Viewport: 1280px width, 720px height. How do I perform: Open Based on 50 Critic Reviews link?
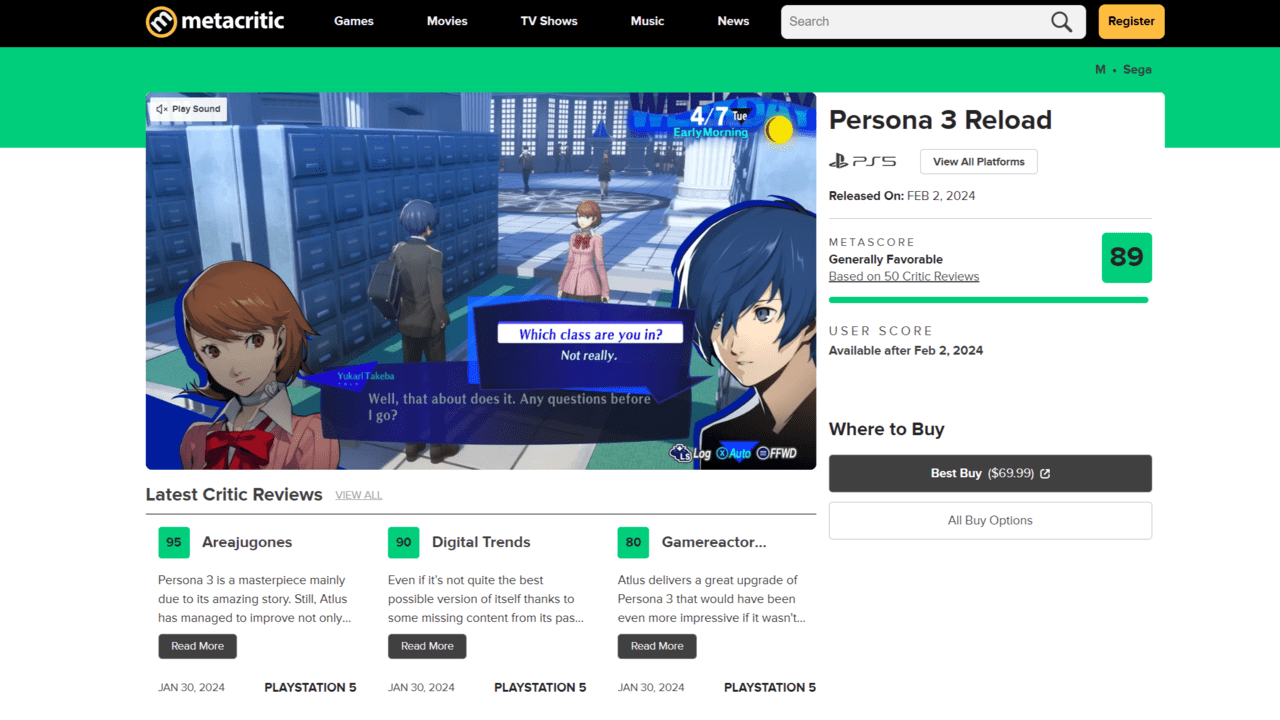[904, 277]
